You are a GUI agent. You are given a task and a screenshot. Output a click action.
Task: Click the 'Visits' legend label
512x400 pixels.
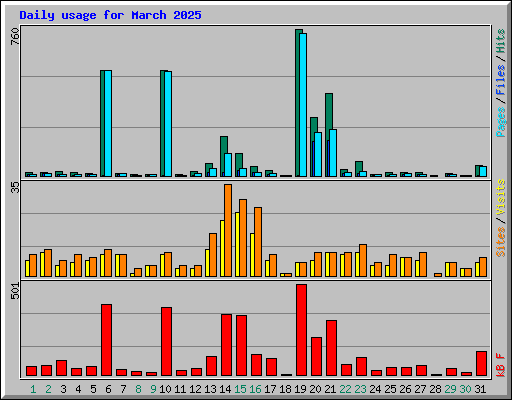(x=500, y=197)
